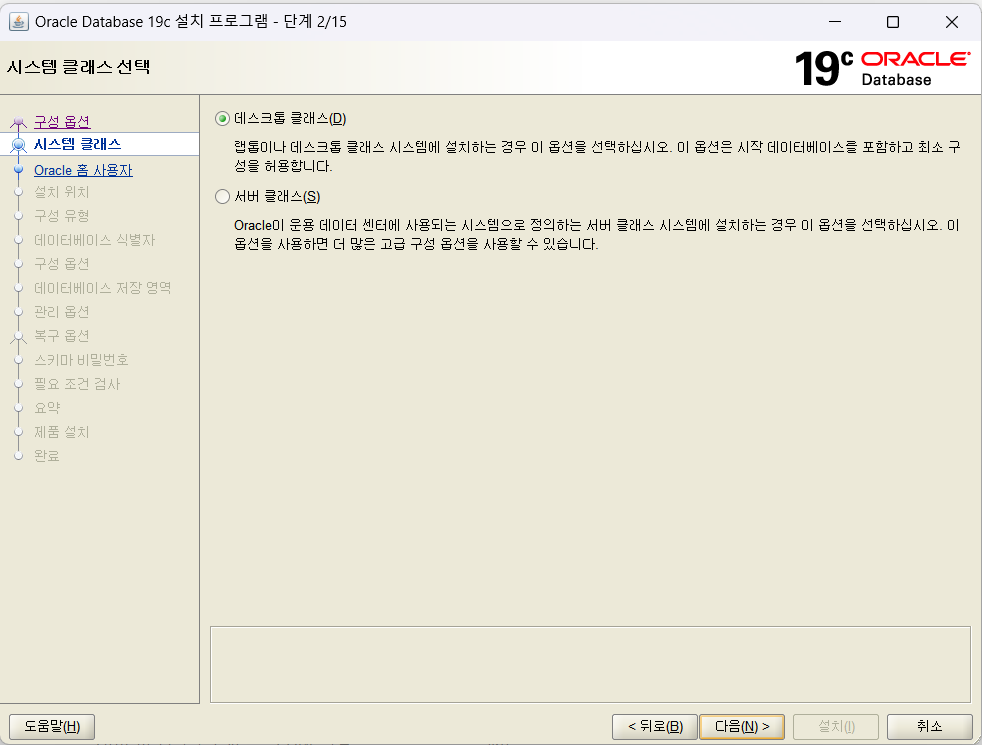Go back with the 뒤로(B) button

pyautogui.click(x=654, y=727)
